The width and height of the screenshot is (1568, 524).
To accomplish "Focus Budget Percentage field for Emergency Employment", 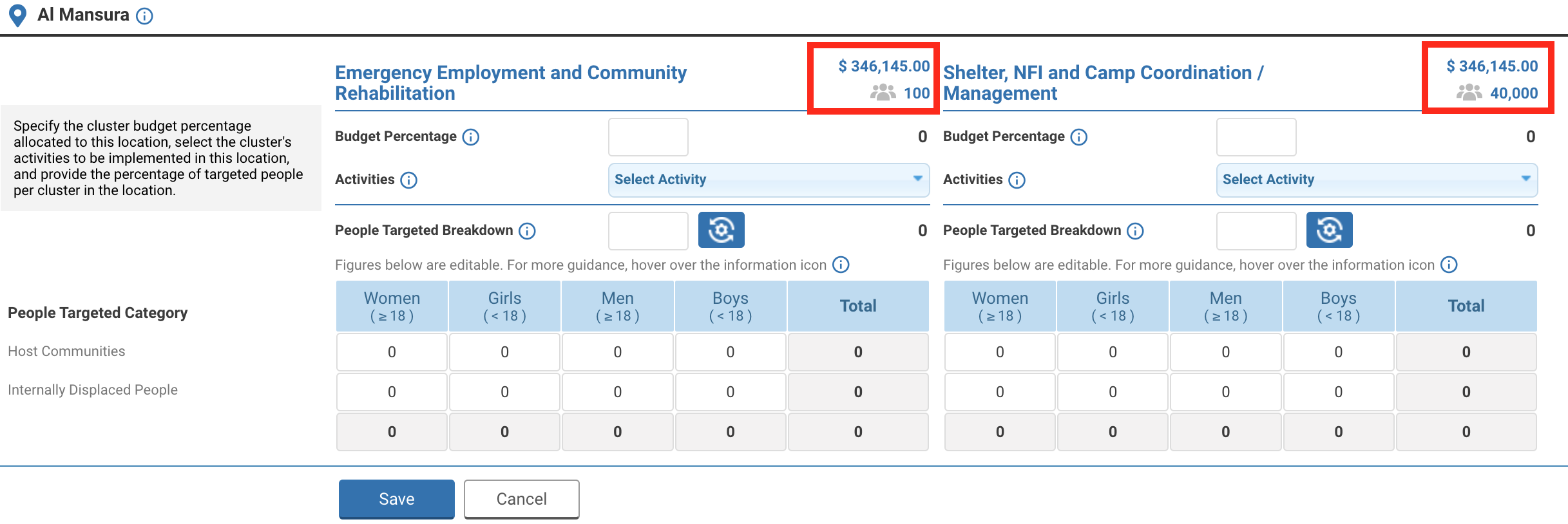I will click(x=648, y=137).
